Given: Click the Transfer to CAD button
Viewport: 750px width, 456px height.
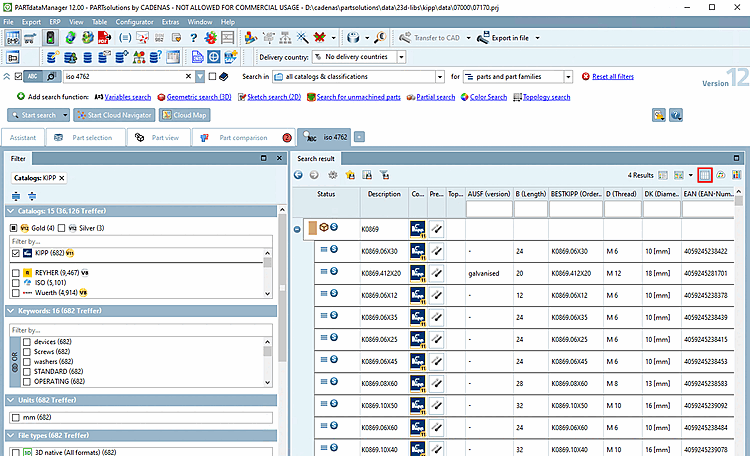Looking at the screenshot, I should (430, 38).
